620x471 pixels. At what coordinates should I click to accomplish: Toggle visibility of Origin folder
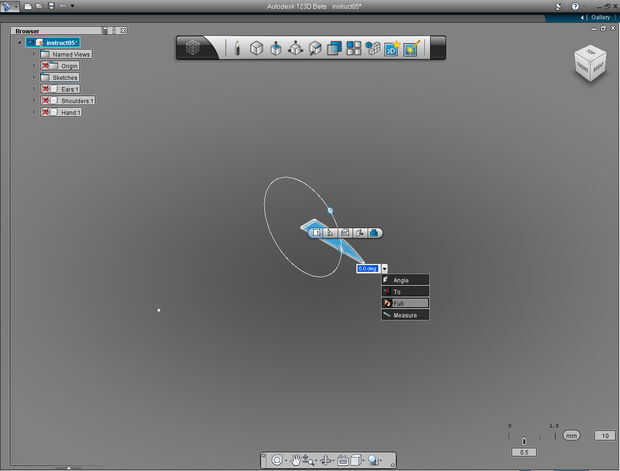[x=45, y=66]
